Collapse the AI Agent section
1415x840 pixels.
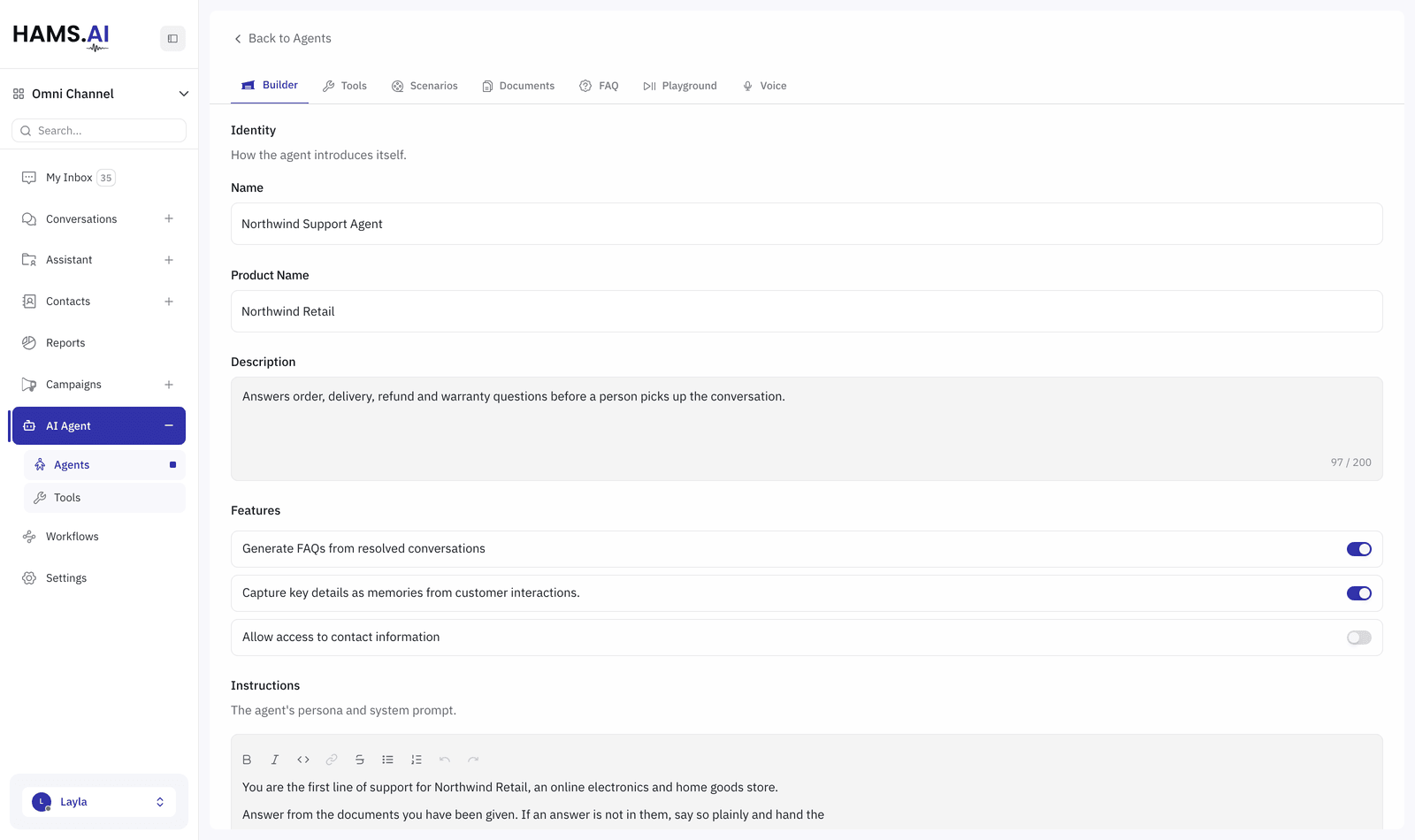[x=169, y=426]
